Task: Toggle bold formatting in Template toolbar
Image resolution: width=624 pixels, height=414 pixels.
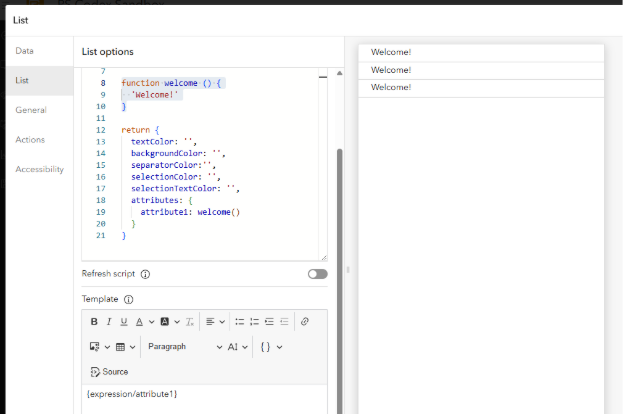Action: point(94,322)
